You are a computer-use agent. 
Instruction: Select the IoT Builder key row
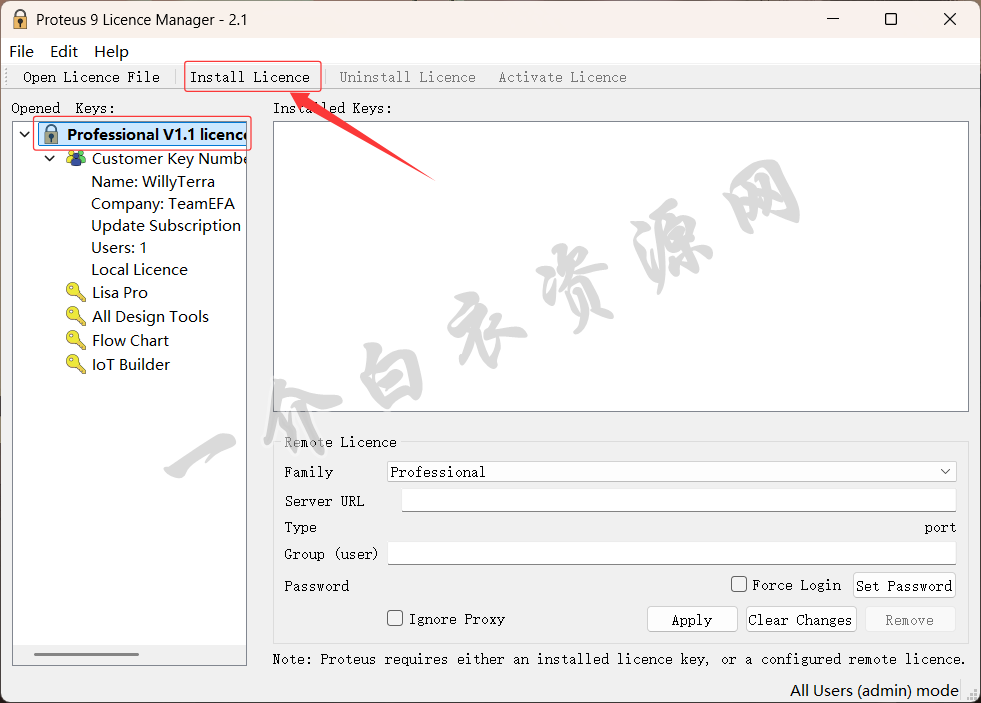[131, 365]
